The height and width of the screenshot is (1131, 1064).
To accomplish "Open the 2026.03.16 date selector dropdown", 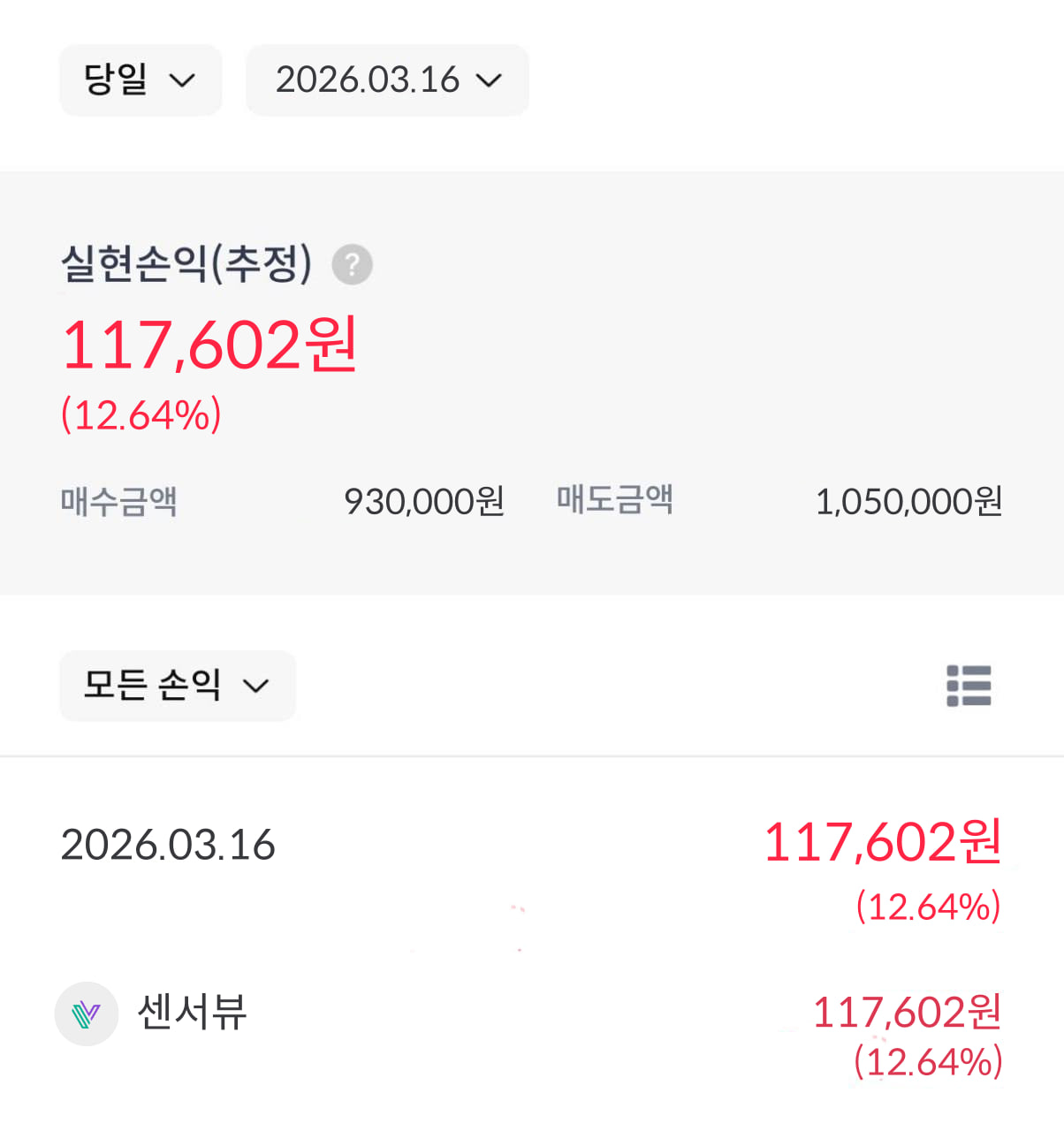I will tap(387, 80).
